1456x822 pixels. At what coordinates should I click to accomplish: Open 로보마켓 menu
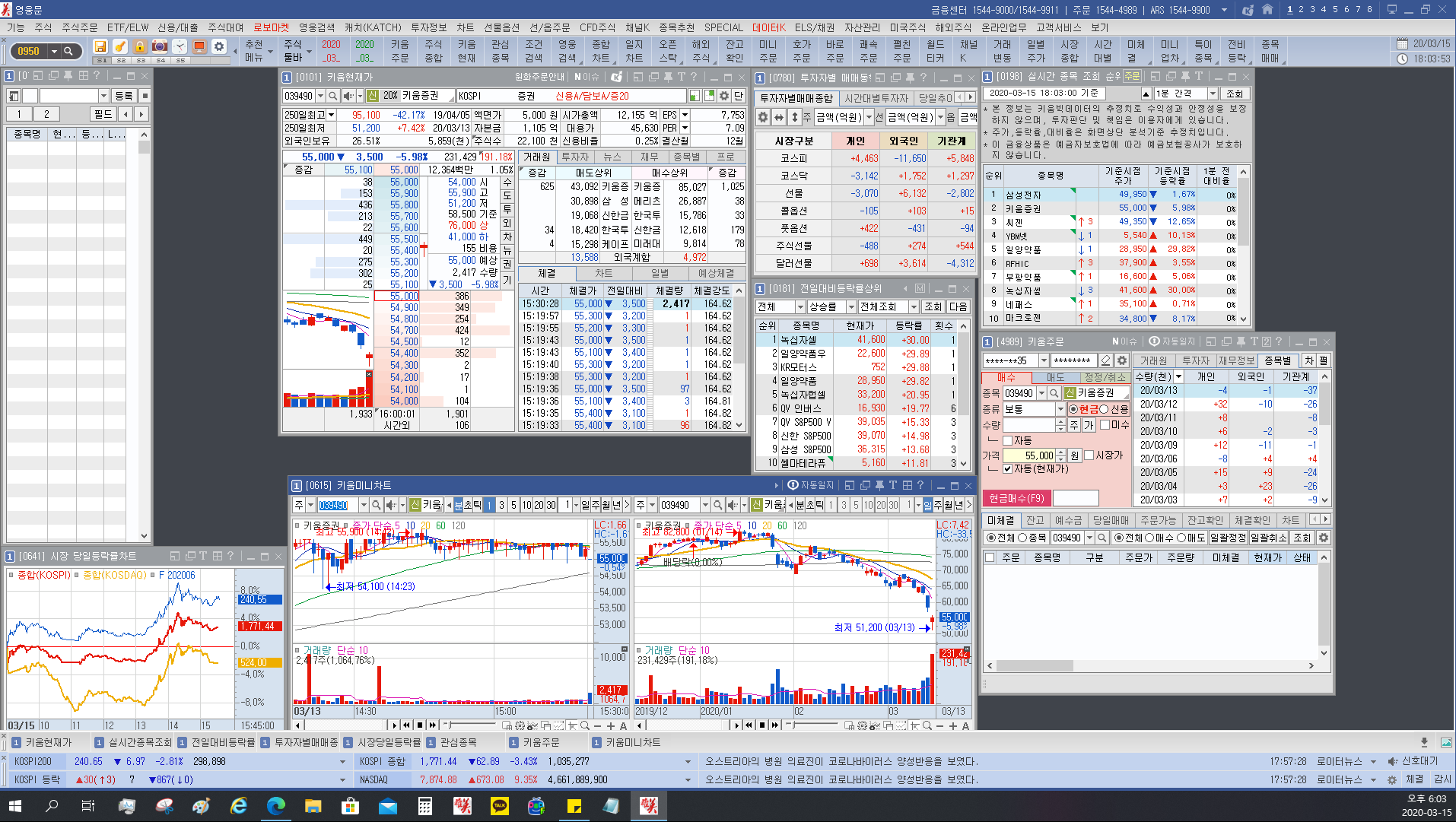tap(272, 27)
